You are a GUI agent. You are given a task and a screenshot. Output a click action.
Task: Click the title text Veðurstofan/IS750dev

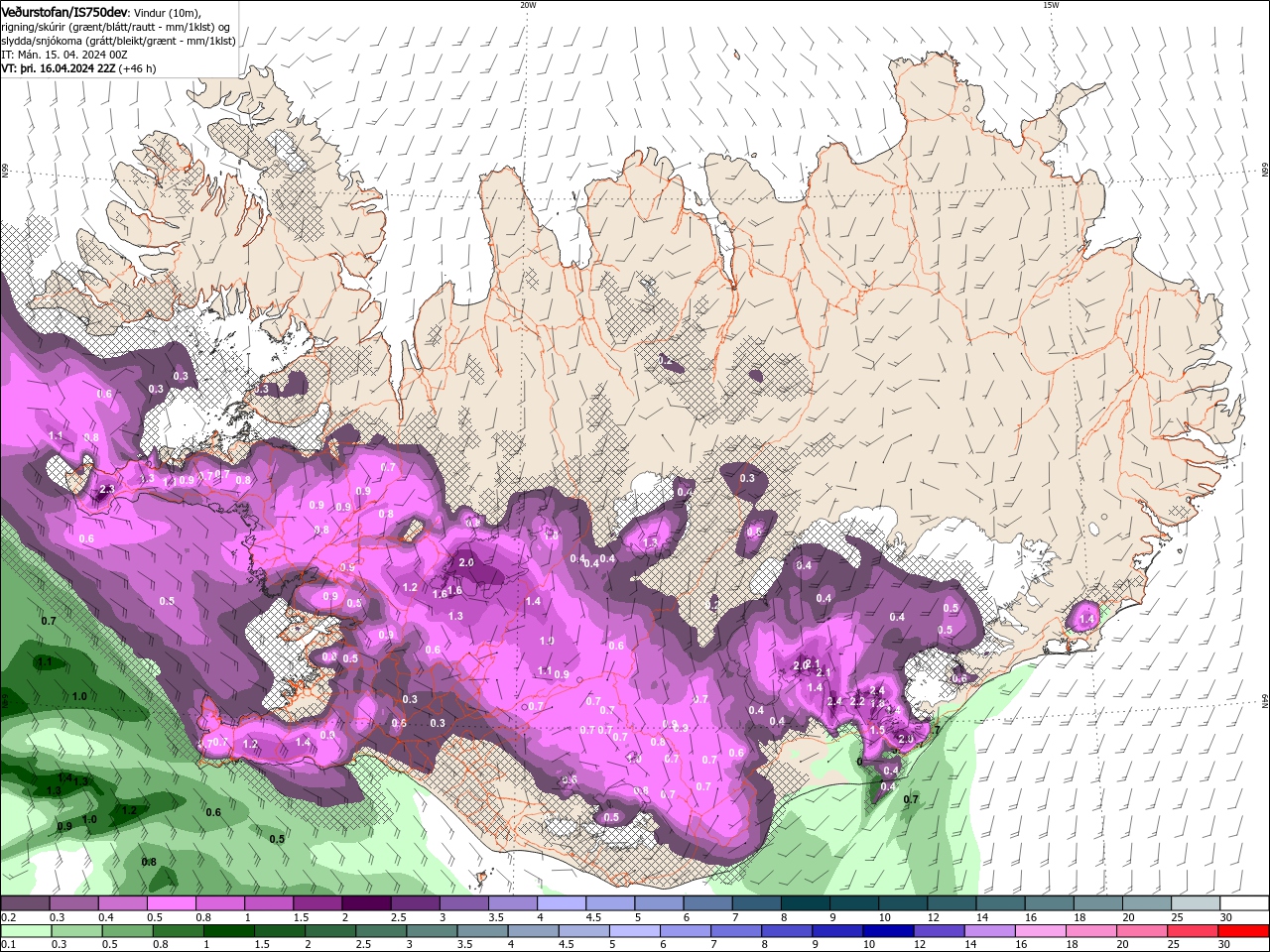point(63,12)
